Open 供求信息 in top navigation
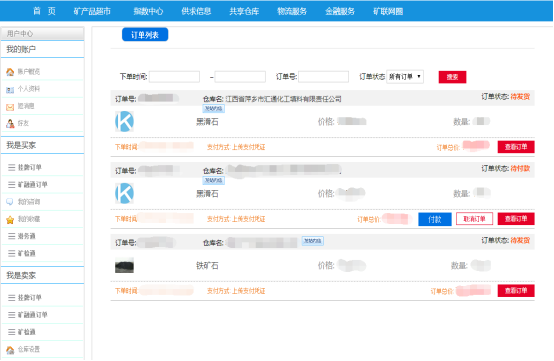 pyautogui.click(x=196, y=11)
